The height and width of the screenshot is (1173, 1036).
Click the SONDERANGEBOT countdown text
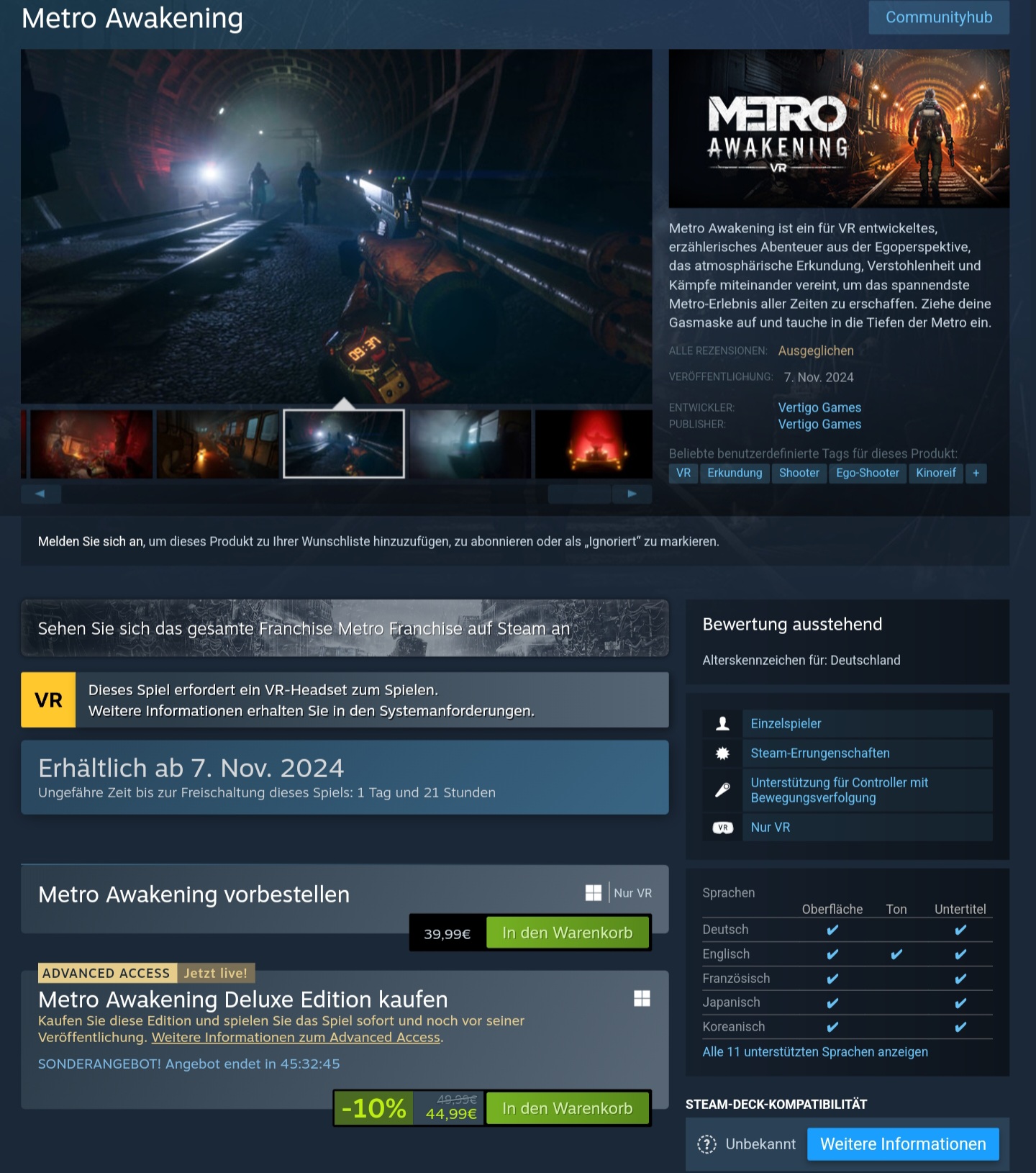click(x=188, y=1064)
